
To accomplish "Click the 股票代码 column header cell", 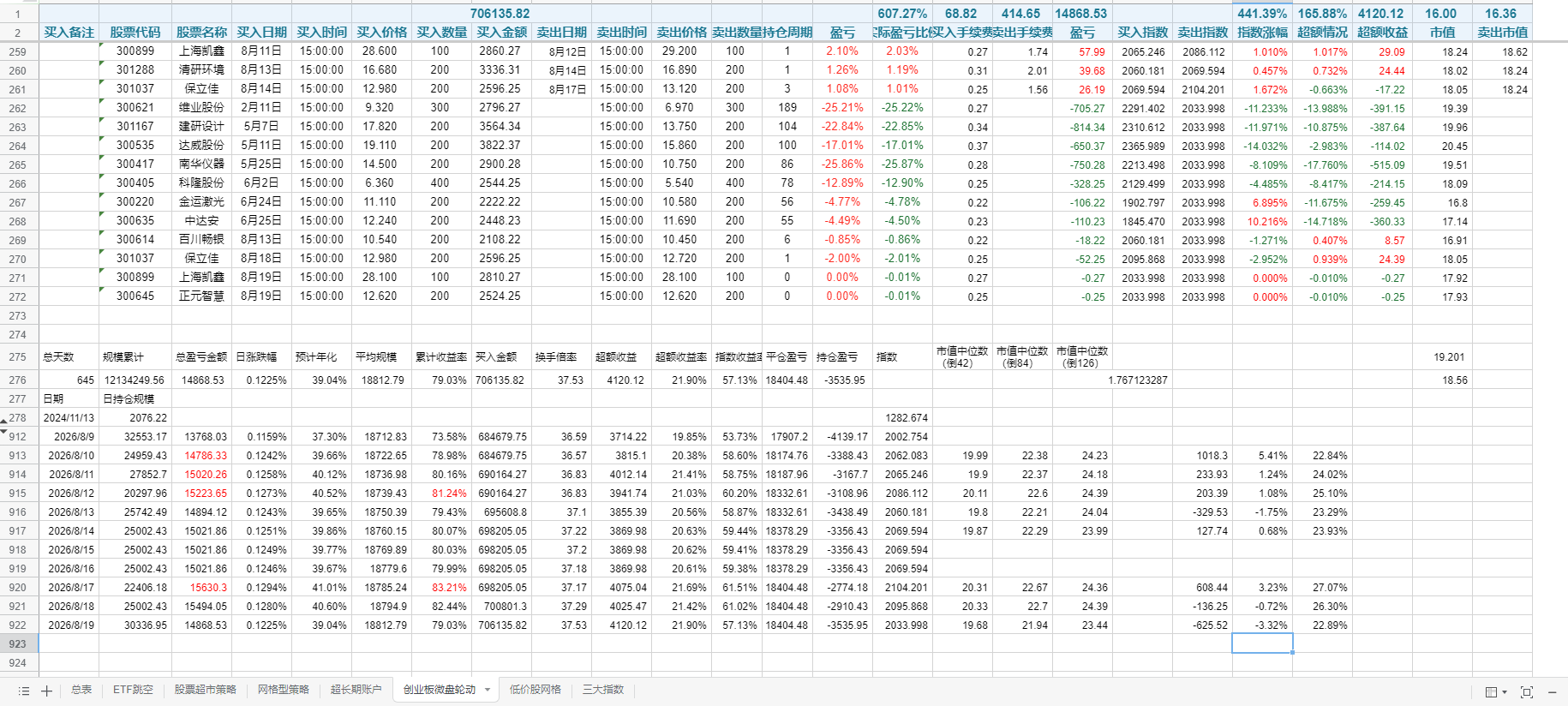I will (135, 33).
